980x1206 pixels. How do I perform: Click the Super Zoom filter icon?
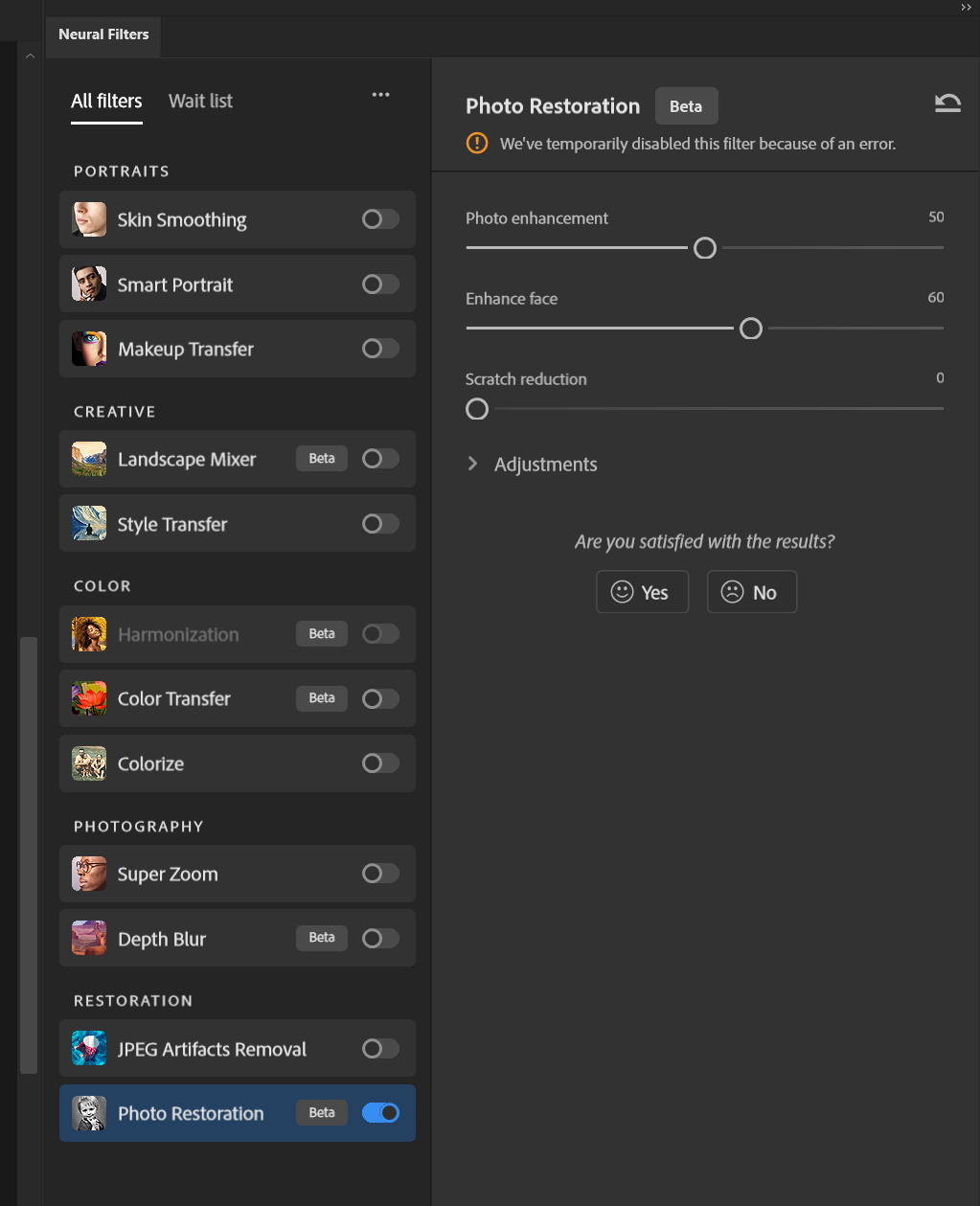coord(89,874)
